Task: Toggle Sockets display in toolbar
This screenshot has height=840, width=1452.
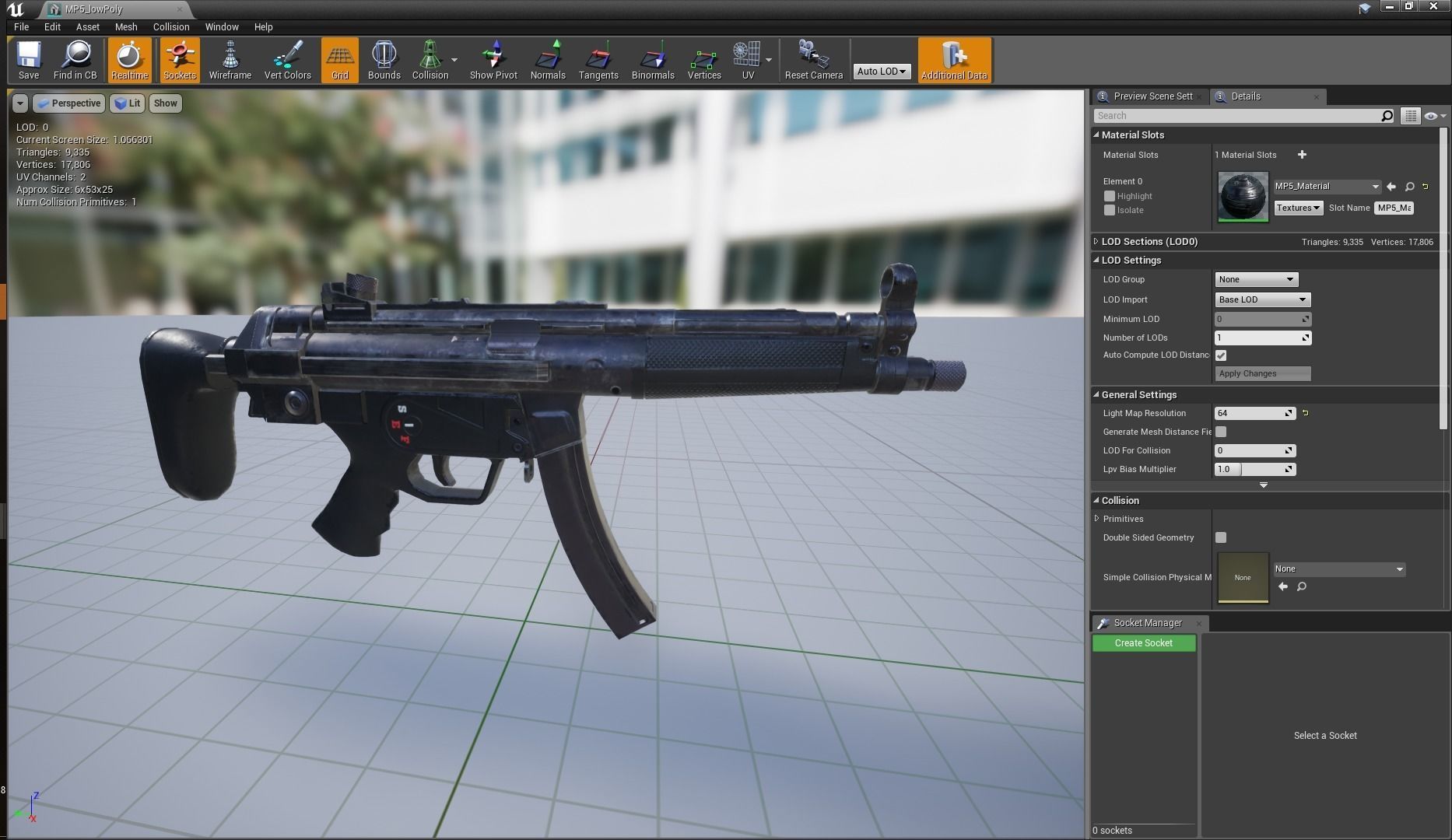Action: (x=180, y=60)
